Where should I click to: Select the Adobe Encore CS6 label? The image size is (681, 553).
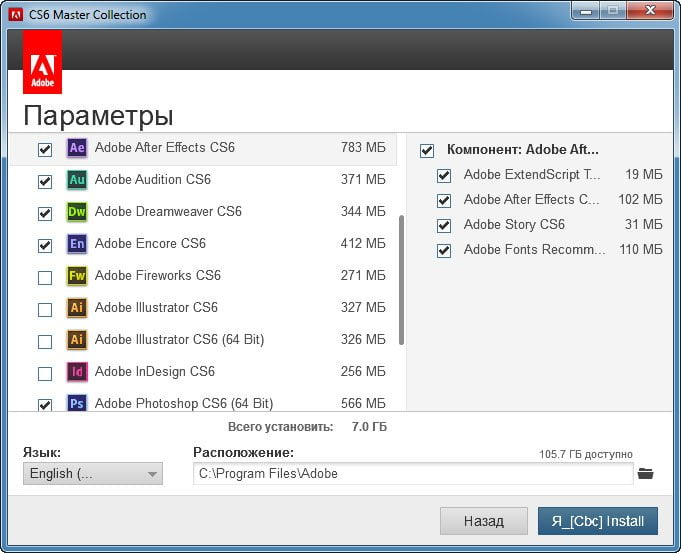pos(150,244)
